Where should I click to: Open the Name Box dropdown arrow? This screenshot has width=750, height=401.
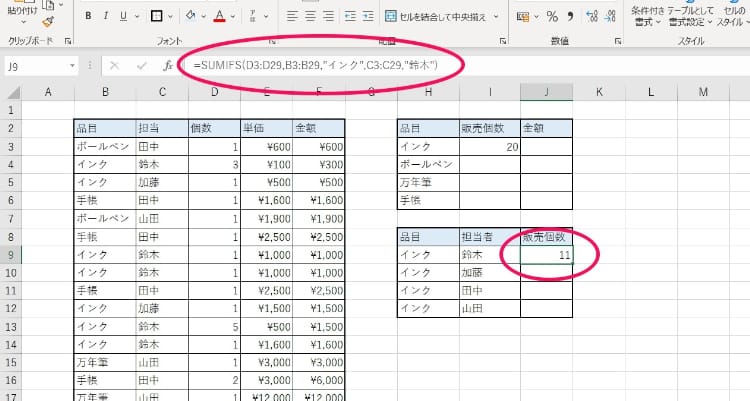70,65
